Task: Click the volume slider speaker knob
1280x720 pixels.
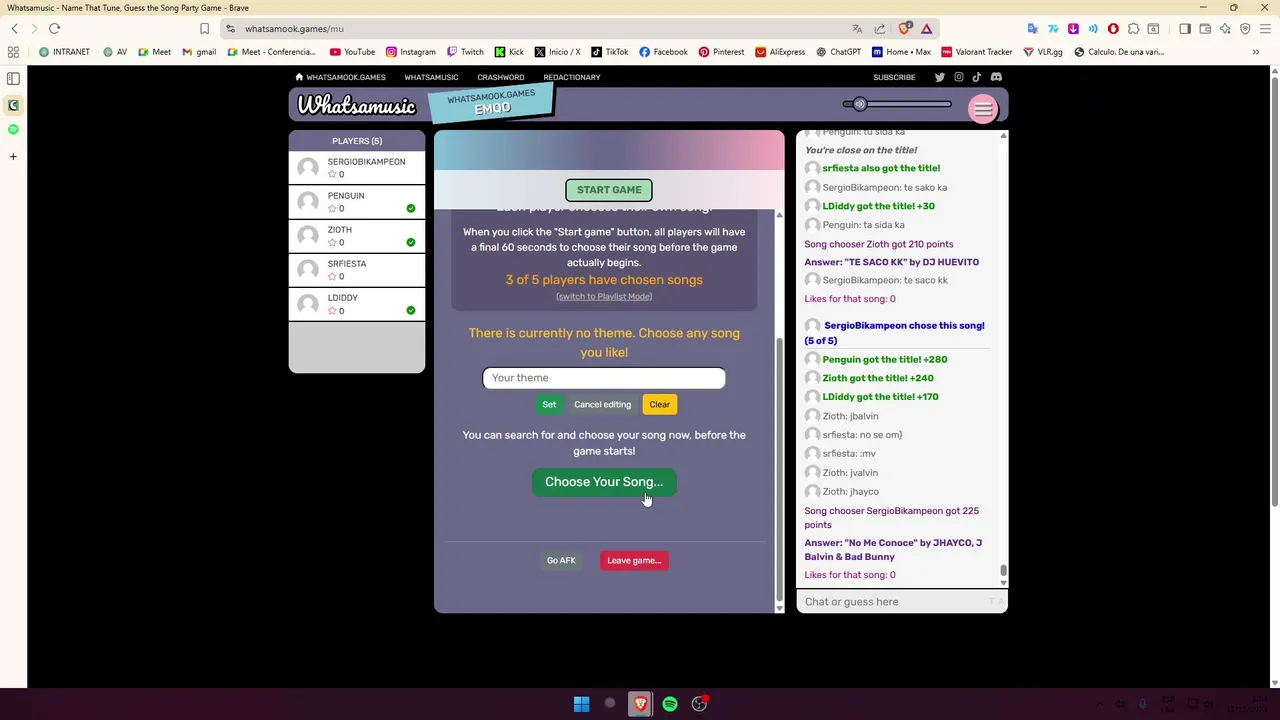Action: click(x=859, y=104)
